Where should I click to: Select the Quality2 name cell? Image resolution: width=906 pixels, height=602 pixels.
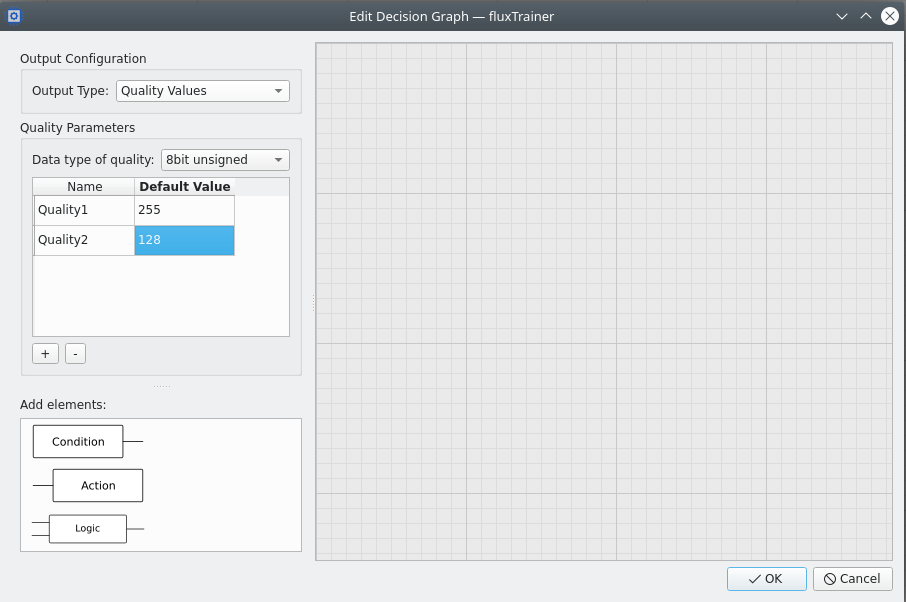[x=84, y=240]
